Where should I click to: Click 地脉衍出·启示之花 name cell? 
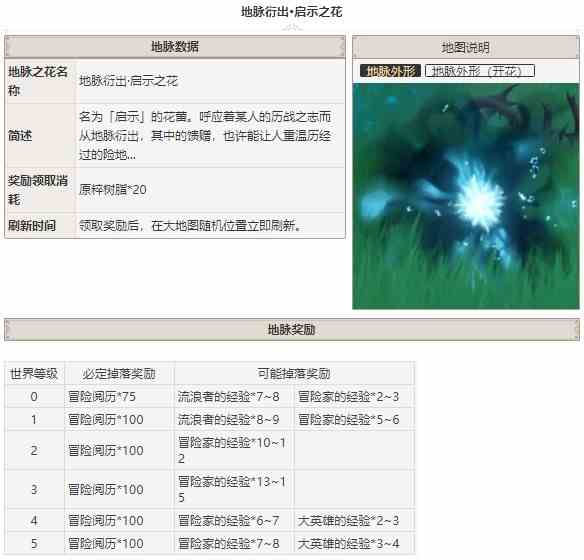(x=128, y=81)
